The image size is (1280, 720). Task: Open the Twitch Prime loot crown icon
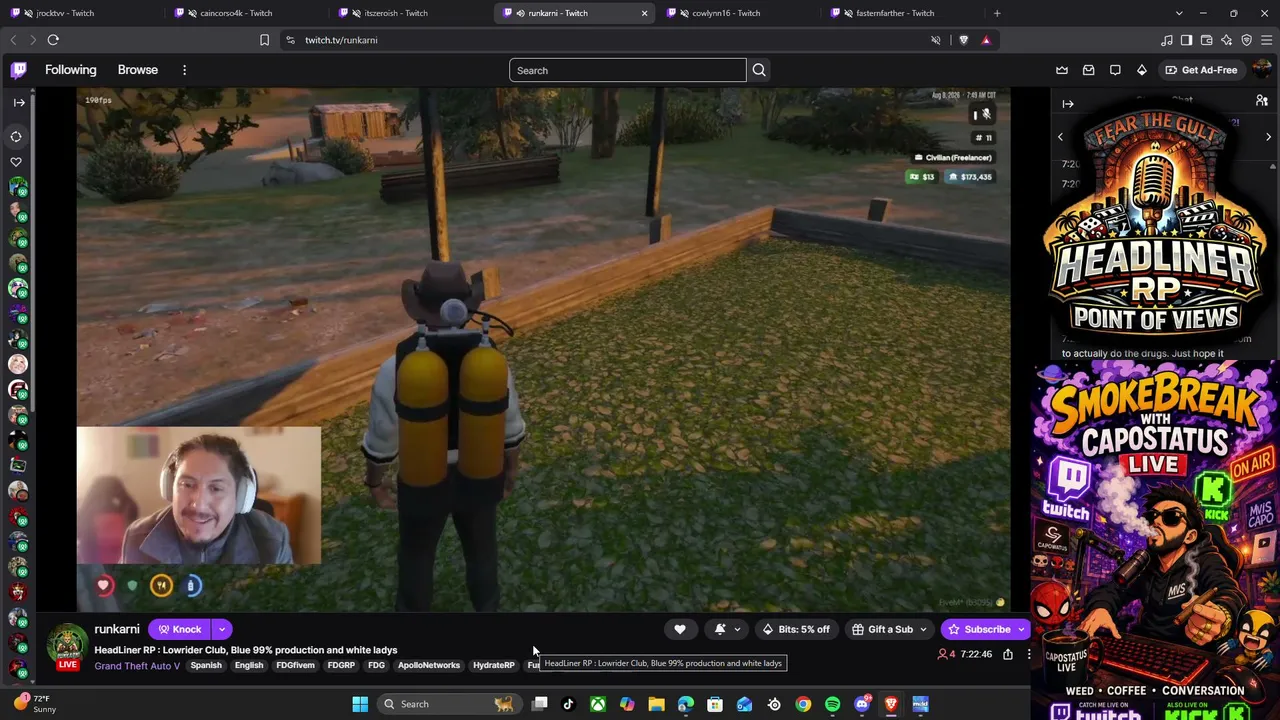pos(1062,70)
